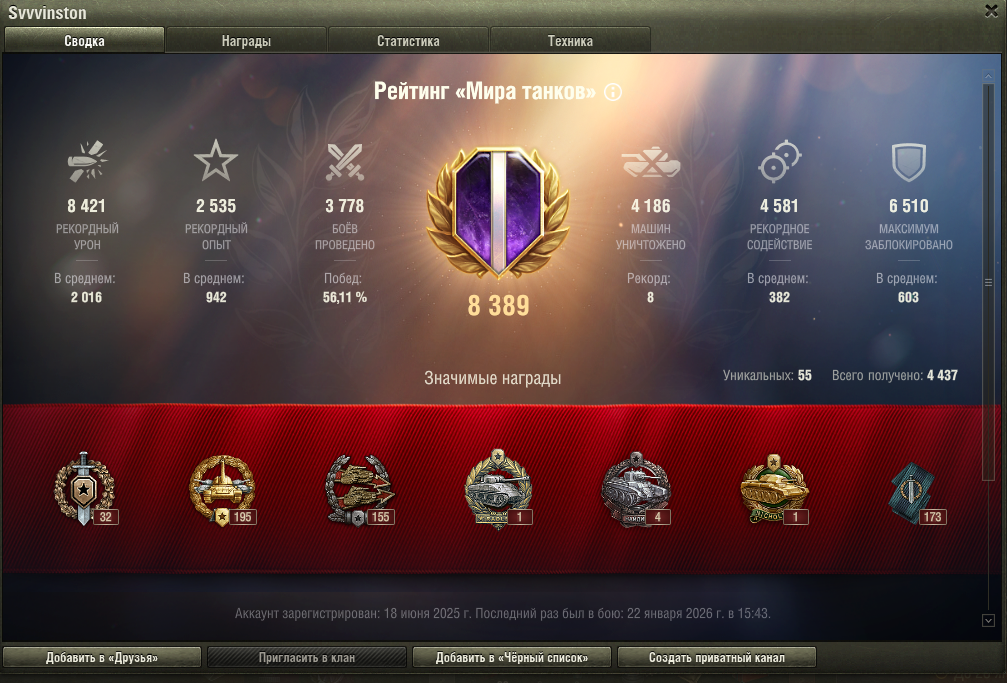
Task: Click the record assistance crosshair icon
Action: pos(779,161)
